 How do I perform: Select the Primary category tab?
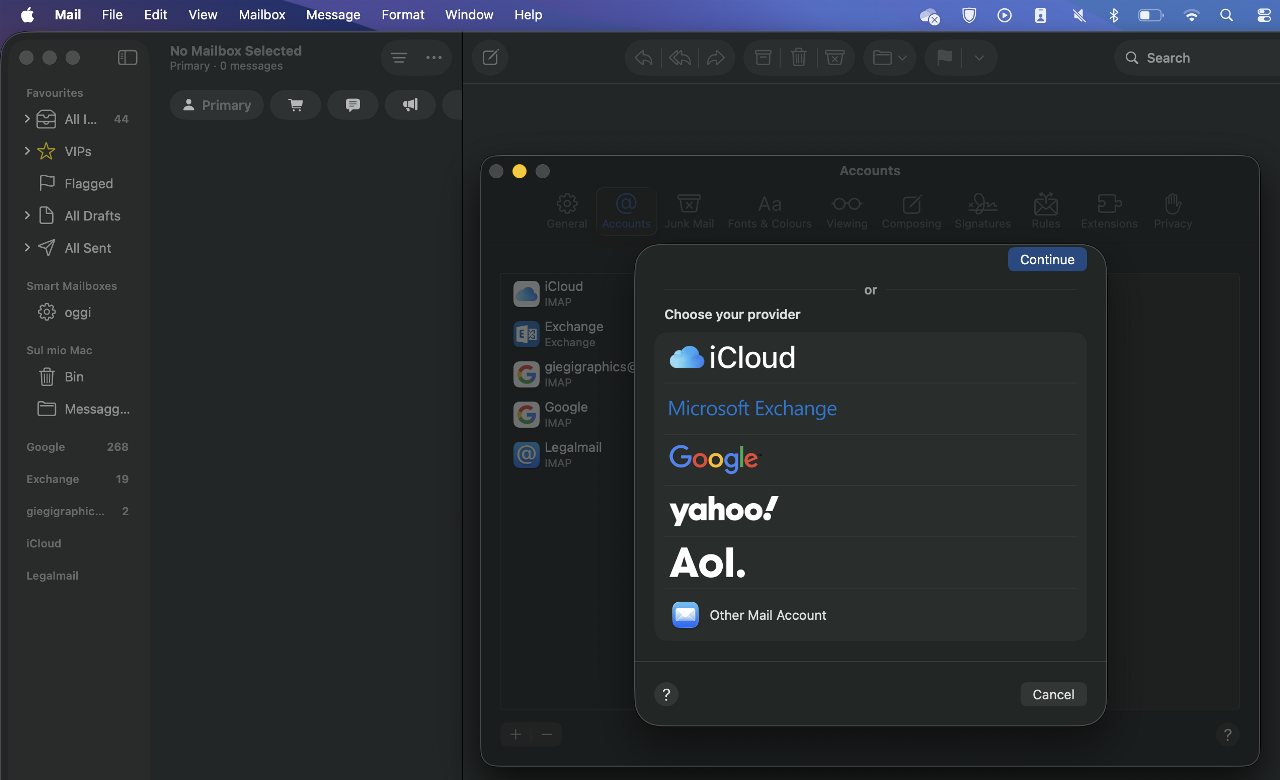(x=216, y=105)
